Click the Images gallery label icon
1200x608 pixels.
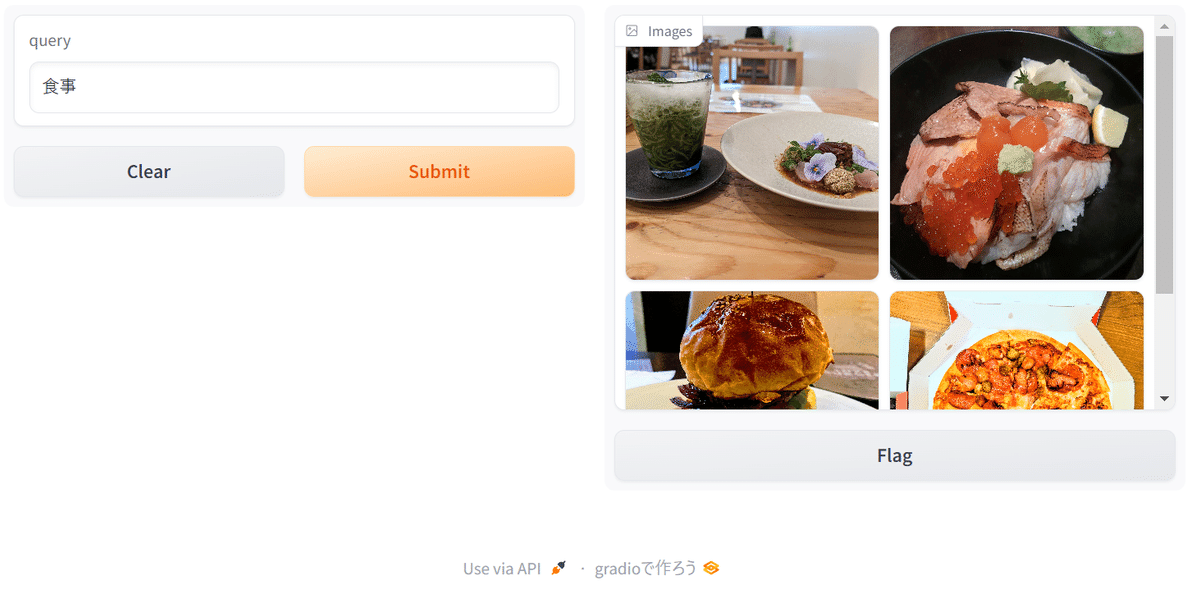tap(632, 31)
